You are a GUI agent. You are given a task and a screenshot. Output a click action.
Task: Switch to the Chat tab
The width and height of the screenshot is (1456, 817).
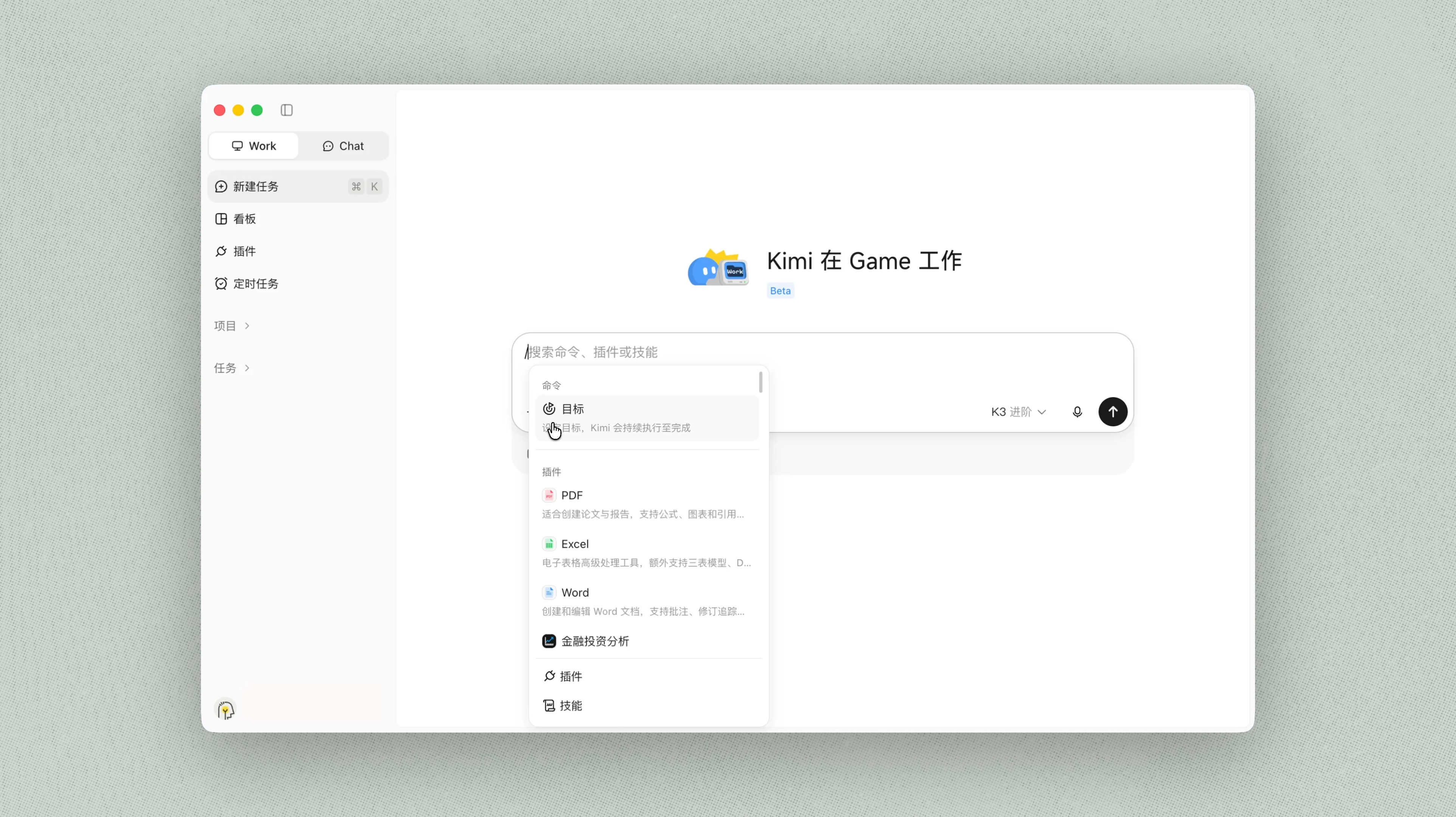click(x=343, y=146)
